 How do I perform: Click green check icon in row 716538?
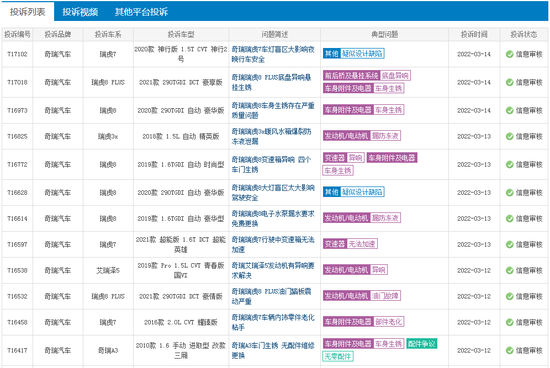click(x=510, y=270)
